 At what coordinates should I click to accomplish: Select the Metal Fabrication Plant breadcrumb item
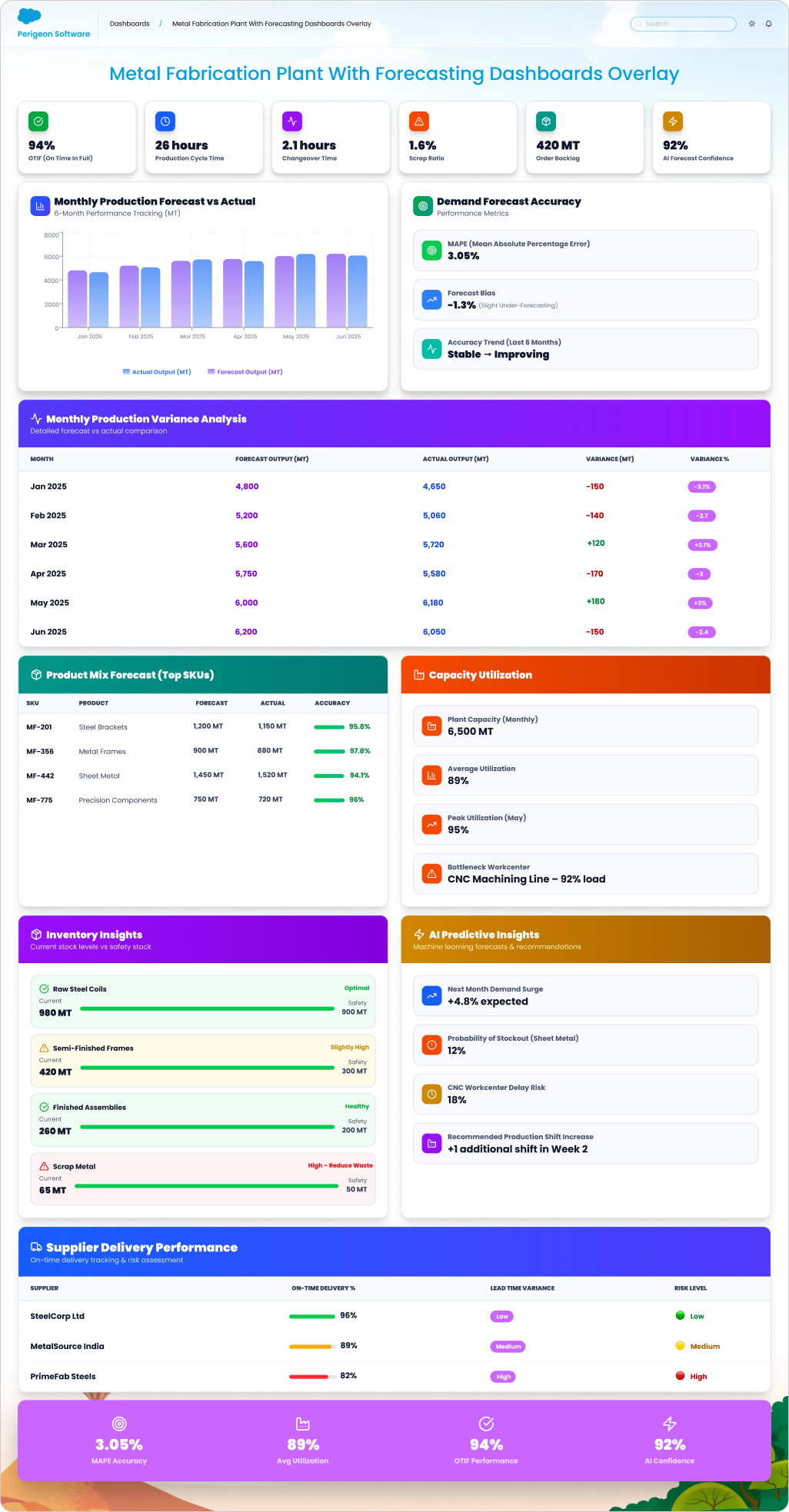[271, 24]
